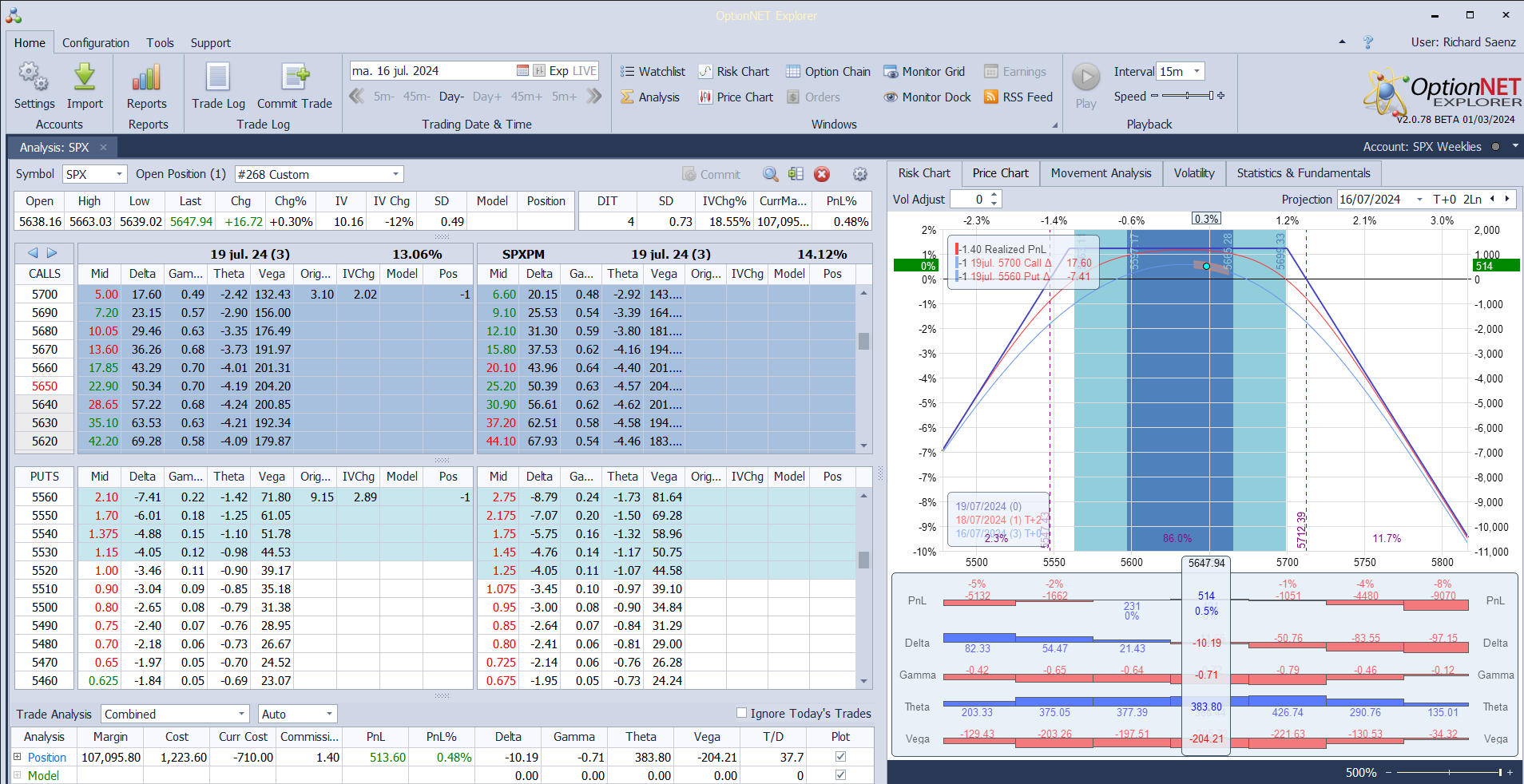This screenshot has height=784, width=1524.
Task: Step back with the double-left arrow
Action: pos(357,97)
